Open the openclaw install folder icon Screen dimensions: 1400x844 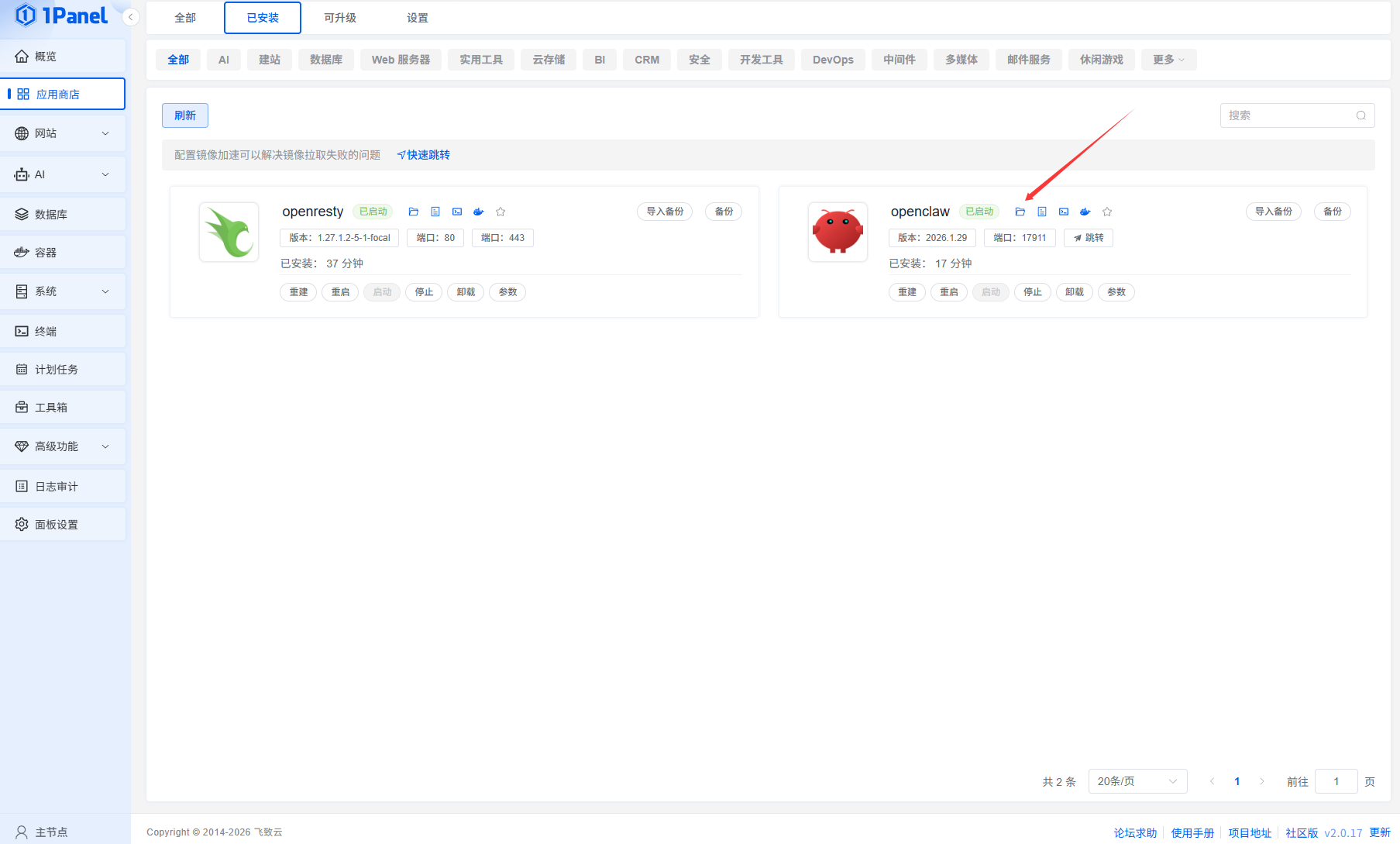point(1020,212)
